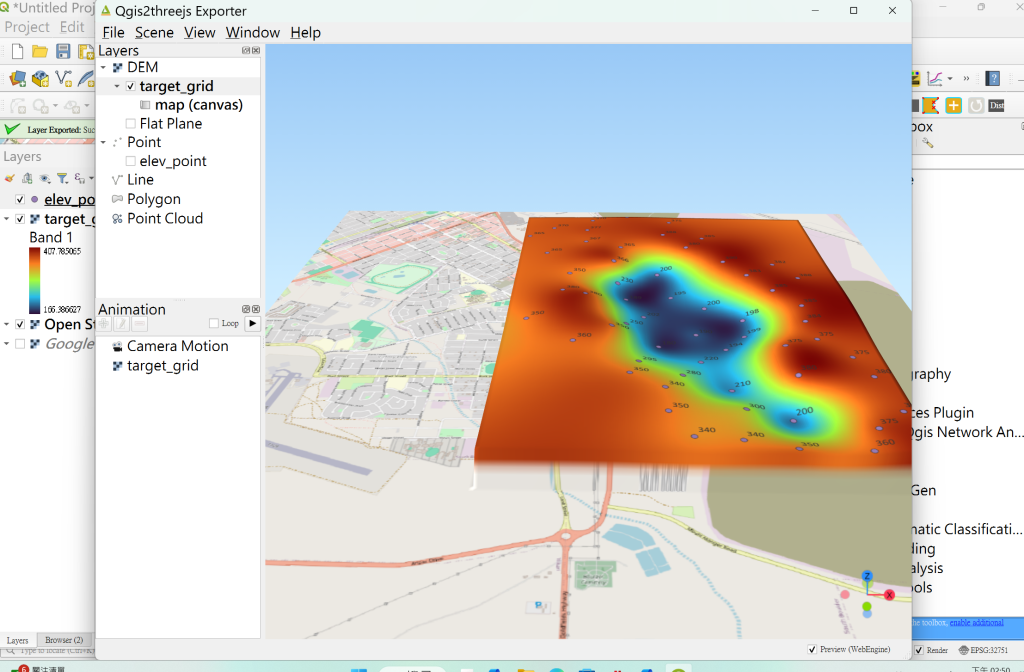Collapse the Point group in exporter

[103, 142]
